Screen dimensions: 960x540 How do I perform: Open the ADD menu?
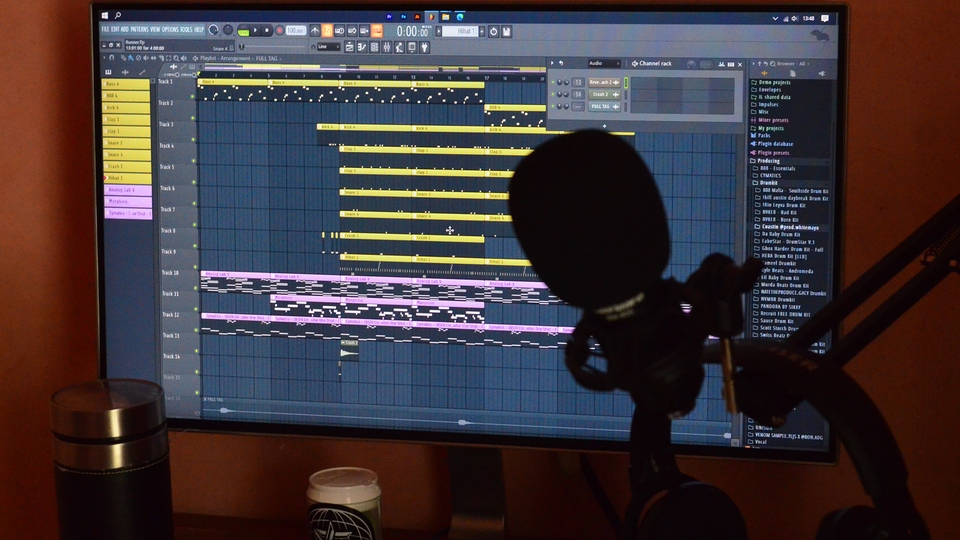point(124,29)
